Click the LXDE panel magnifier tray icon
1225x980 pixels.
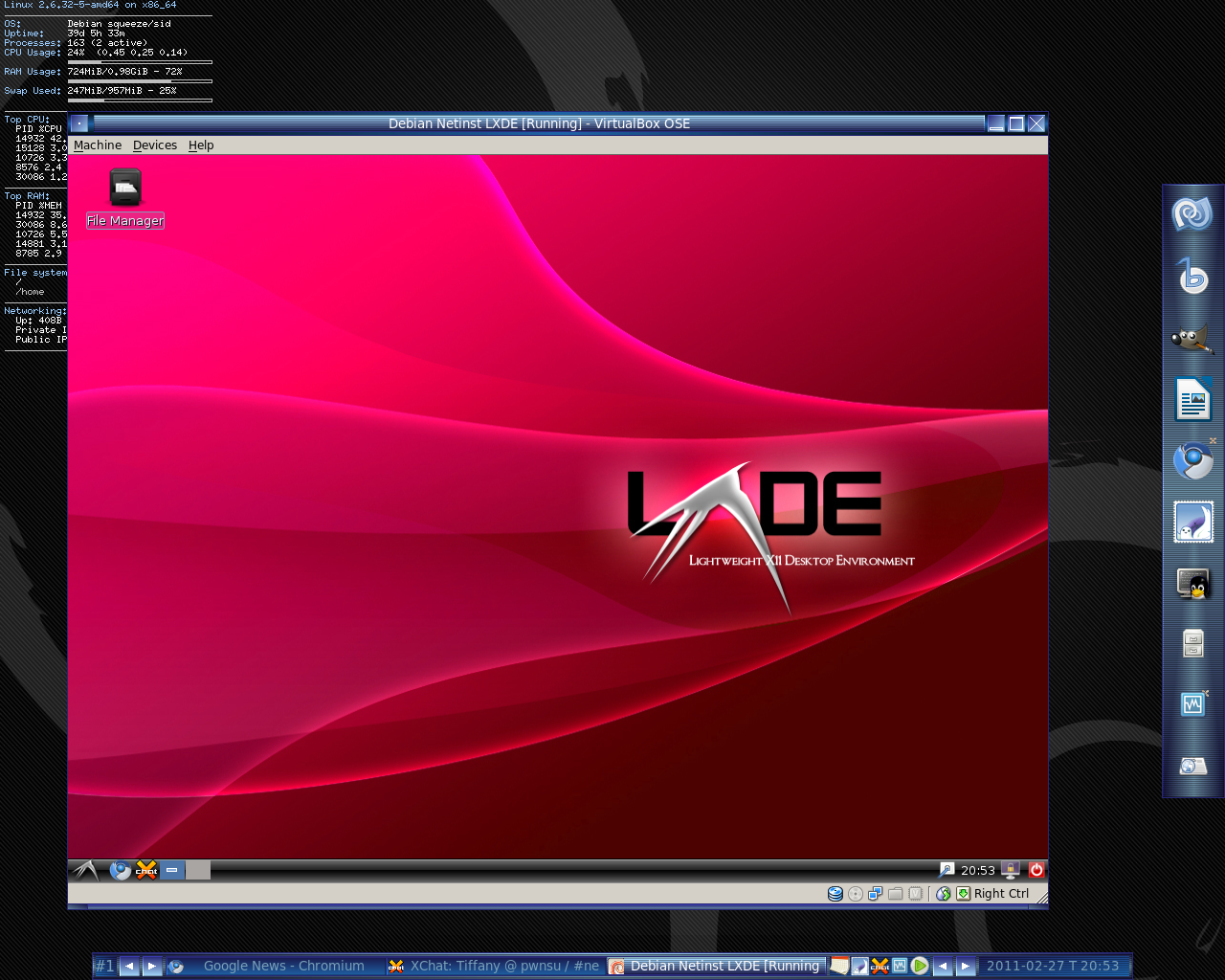point(947,870)
